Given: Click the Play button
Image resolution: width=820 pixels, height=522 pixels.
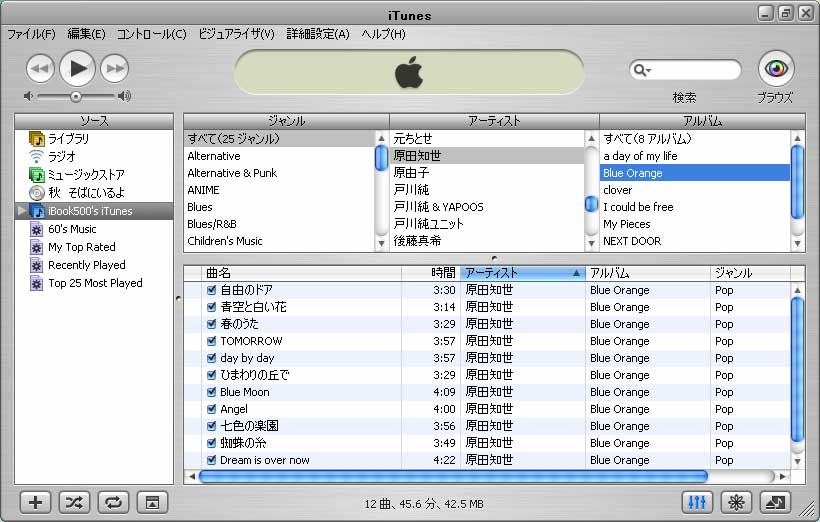Looking at the screenshot, I should pyautogui.click(x=78, y=68).
